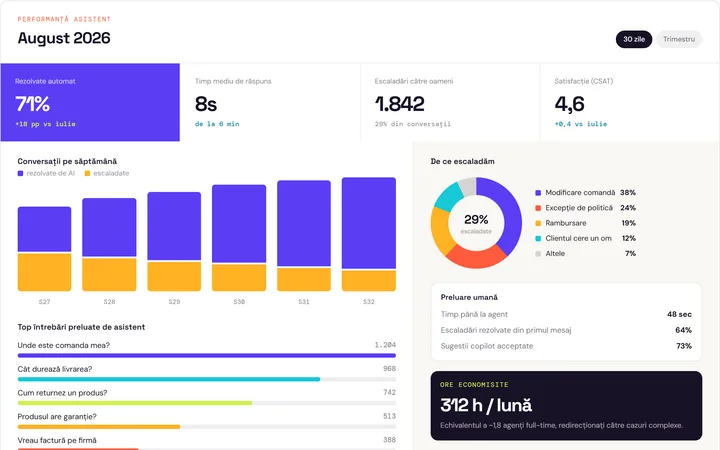Click the 'de la 6 min' label
Image resolution: width=720 pixels, height=450 pixels.
(x=217, y=124)
